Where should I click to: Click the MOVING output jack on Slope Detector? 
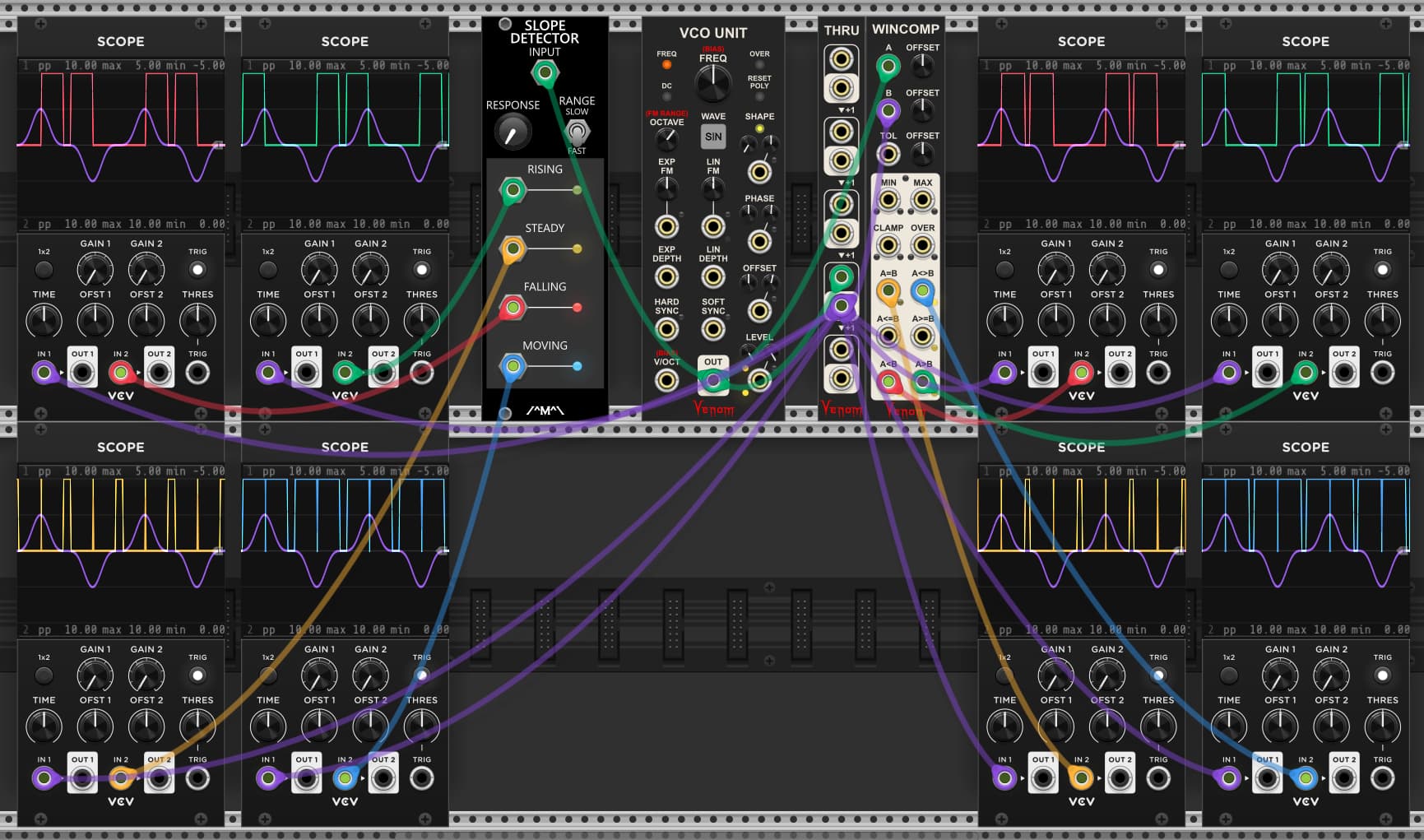pos(513,366)
